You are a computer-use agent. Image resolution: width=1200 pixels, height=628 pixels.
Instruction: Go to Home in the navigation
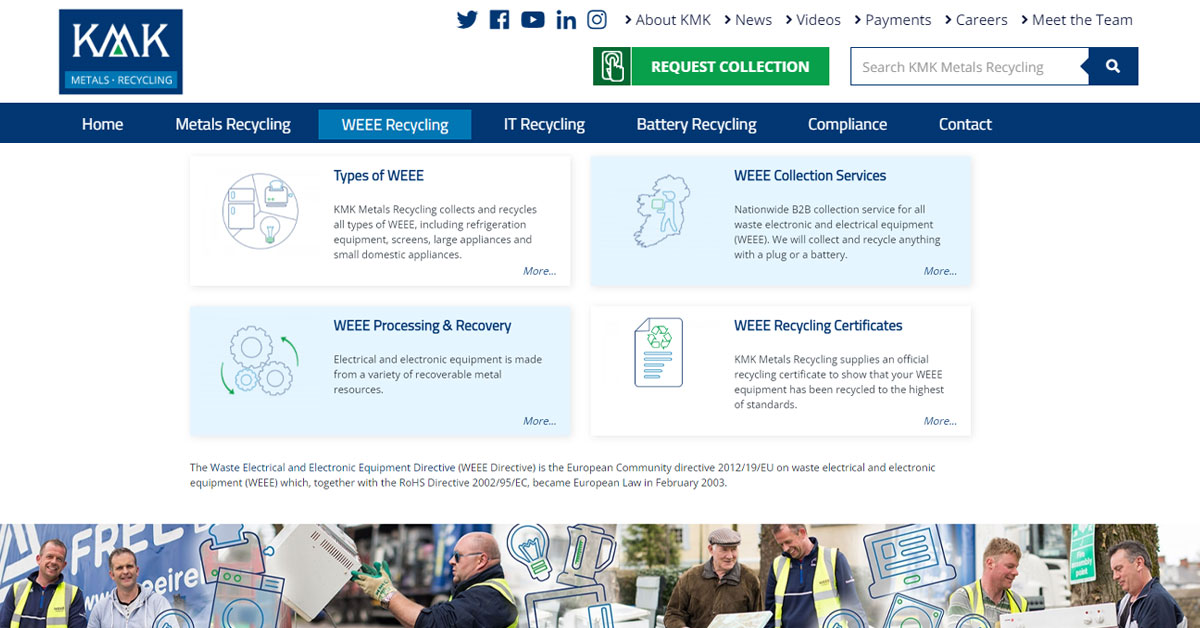coord(103,124)
